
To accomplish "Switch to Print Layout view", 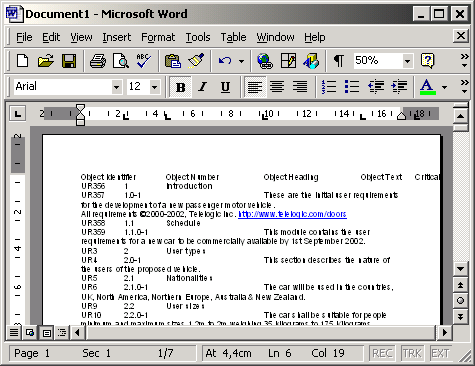I will click(46, 332).
